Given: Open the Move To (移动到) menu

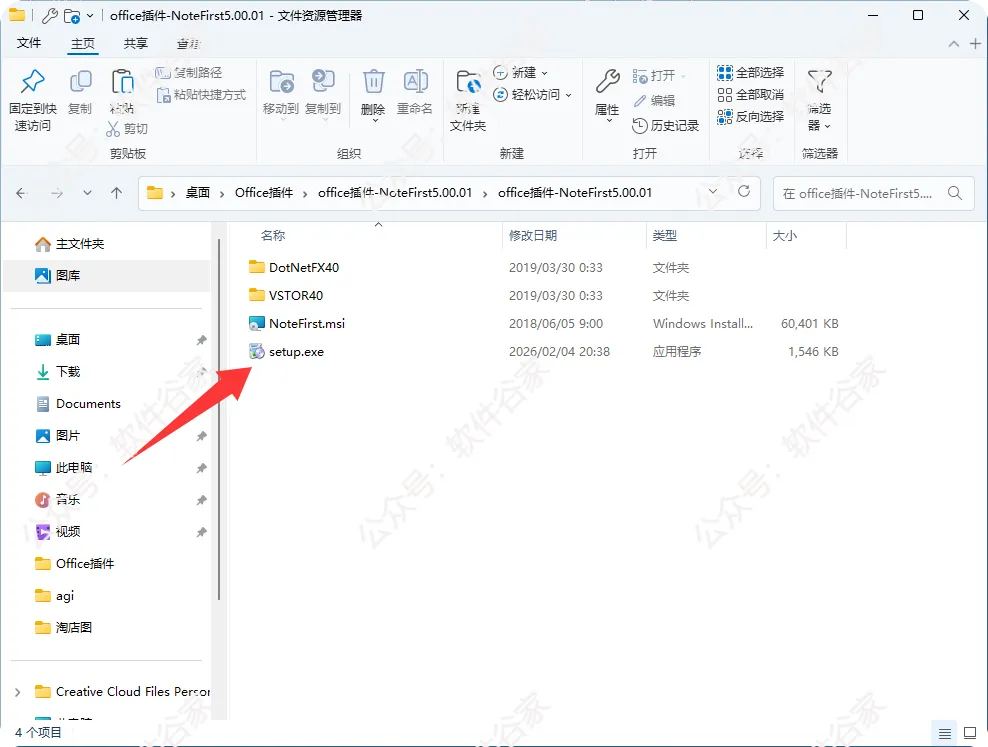Looking at the screenshot, I should pyautogui.click(x=281, y=93).
